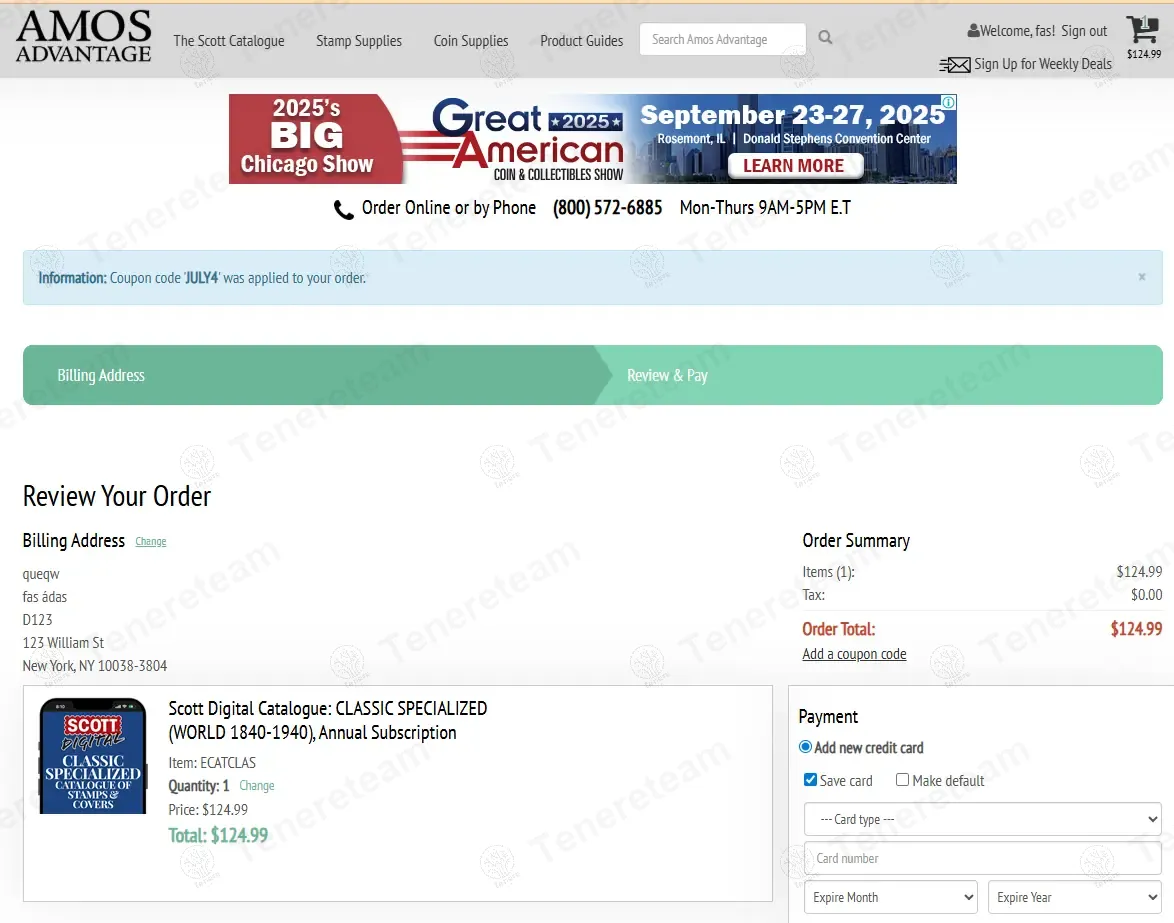The image size is (1174, 923).
Task: Enable the Make default checkbox
Action: pyautogui.click(x=902, y=780)
